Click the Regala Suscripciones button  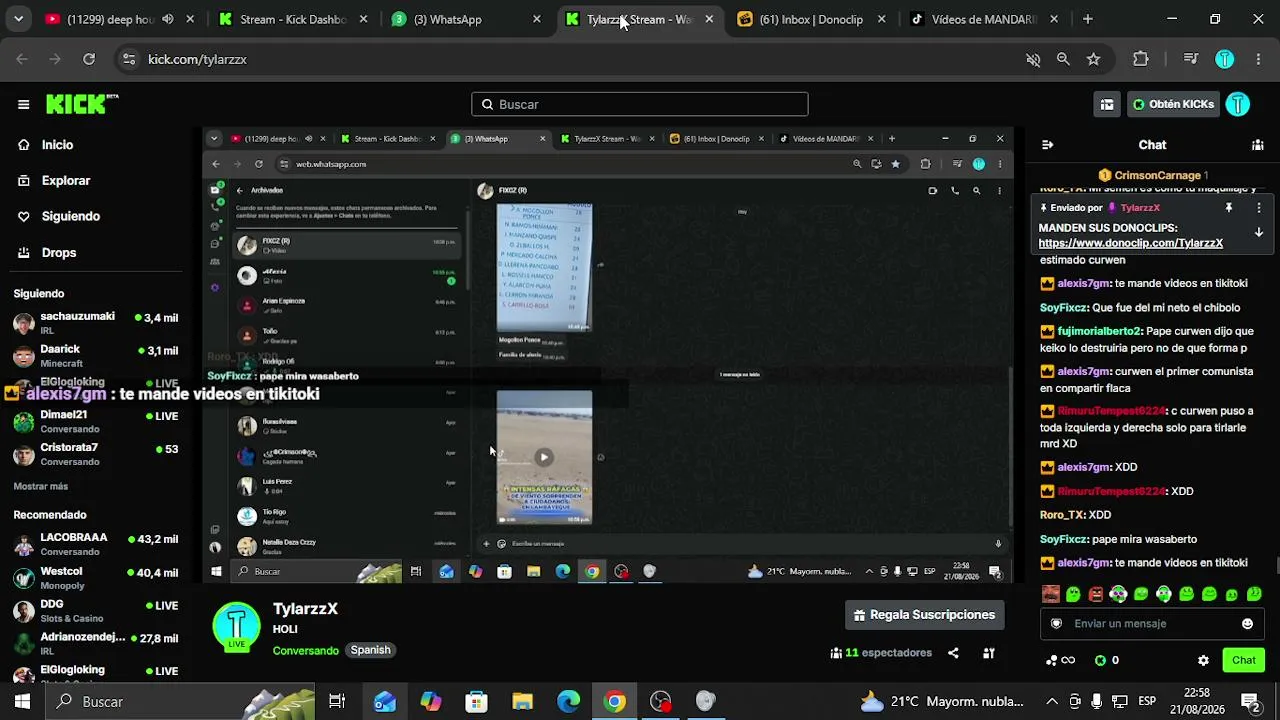point(925,615)
